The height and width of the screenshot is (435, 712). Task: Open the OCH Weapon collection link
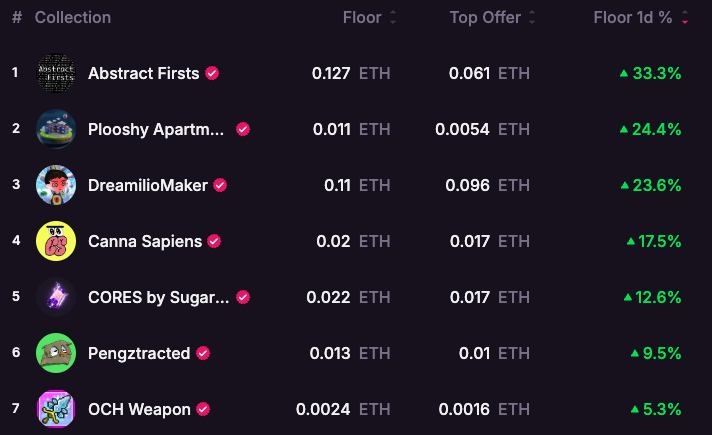139,409
